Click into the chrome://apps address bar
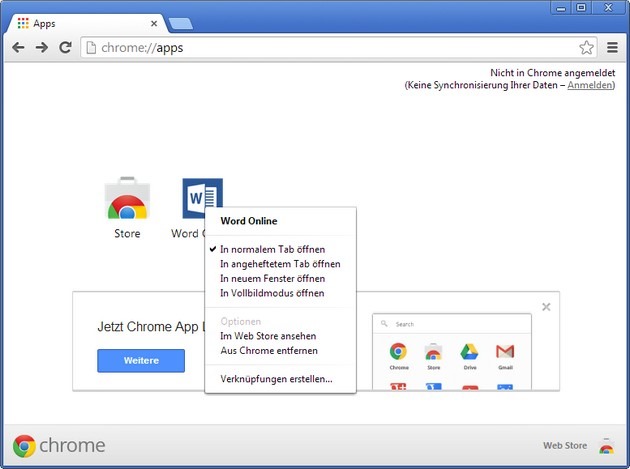This screenshot has height=469, width=630. tap(338, 48)
